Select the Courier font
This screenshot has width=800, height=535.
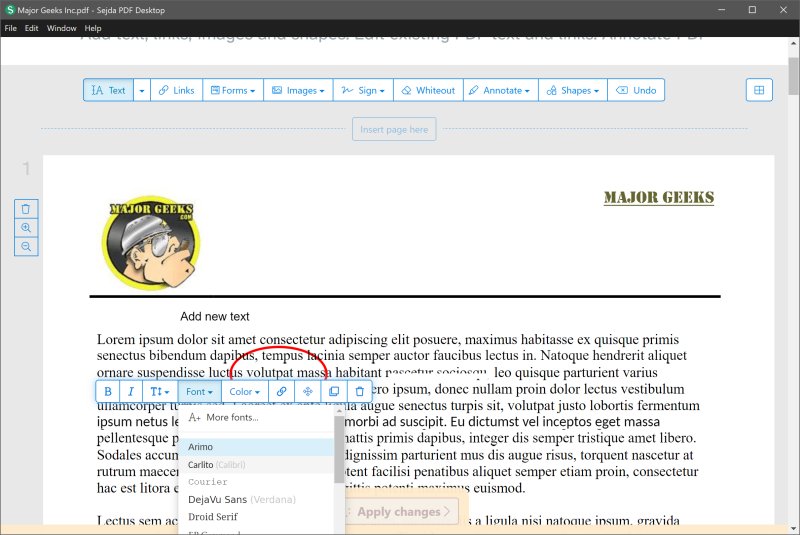[256, 482]
